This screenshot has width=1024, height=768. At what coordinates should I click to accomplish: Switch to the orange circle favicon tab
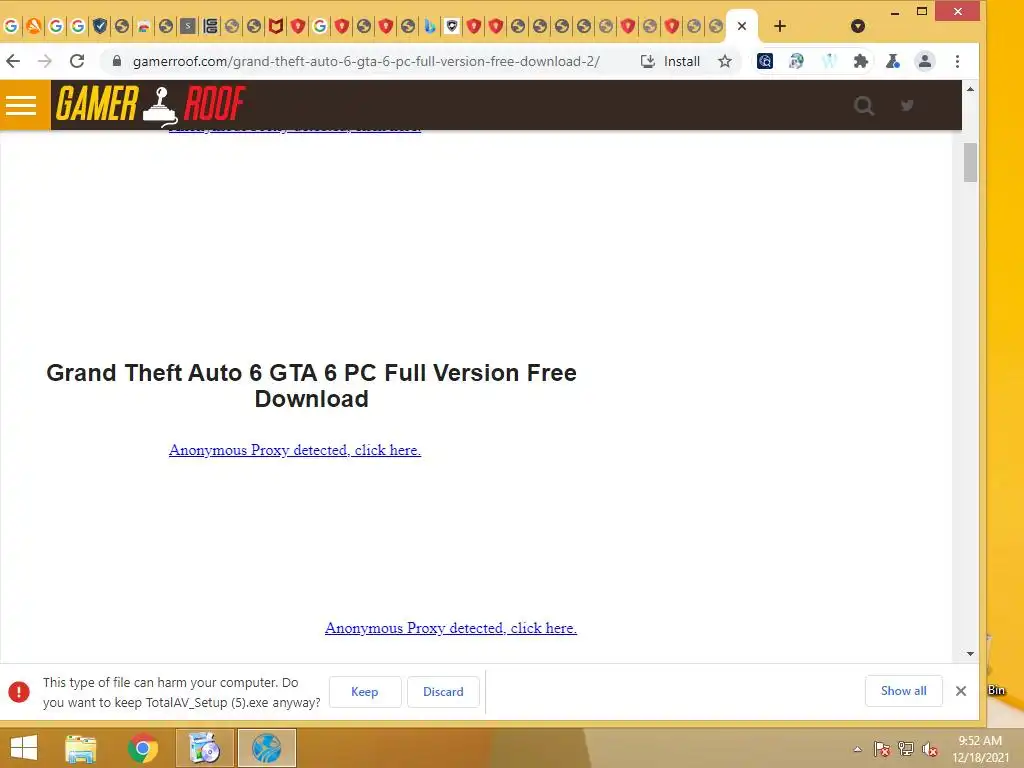pyautogui.click(x=33, y=26)
